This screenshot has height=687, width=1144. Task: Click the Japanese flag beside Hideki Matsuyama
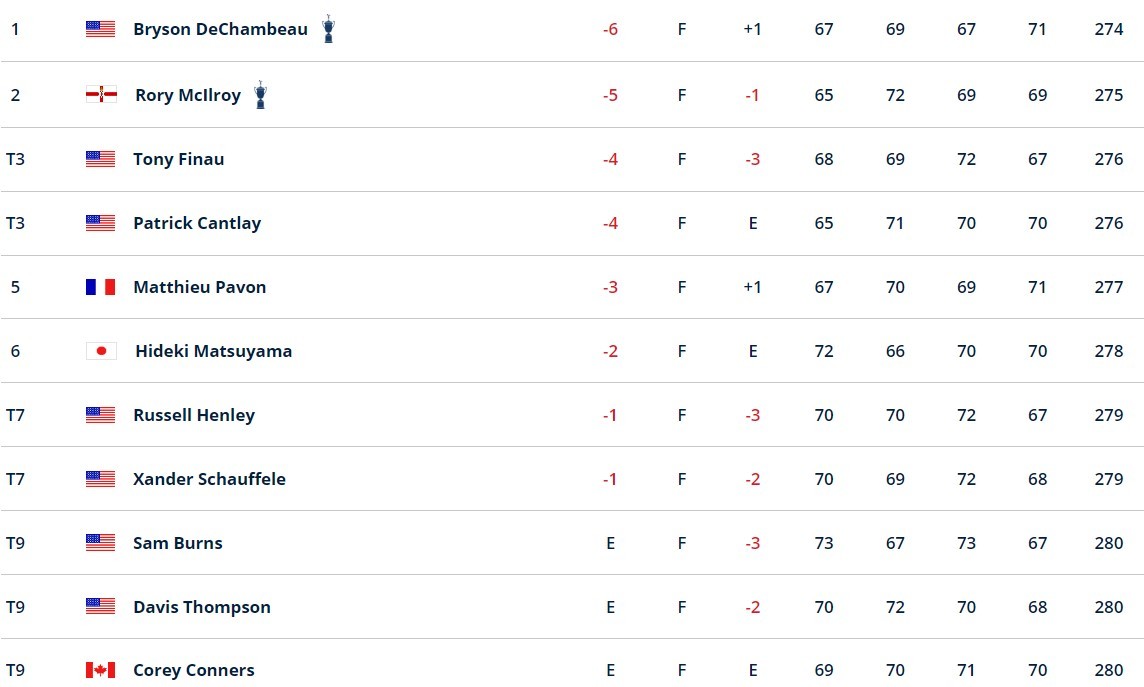tap(101, 351)
